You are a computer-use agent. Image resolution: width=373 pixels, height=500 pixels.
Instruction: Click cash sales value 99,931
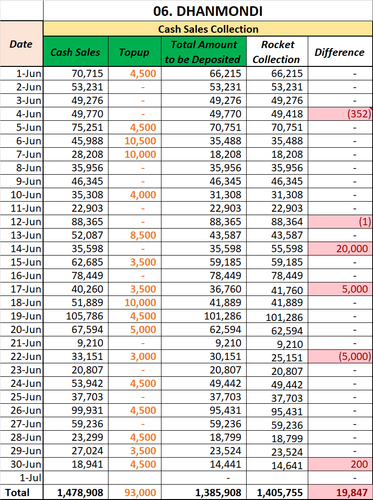click(x=76, y=410)
